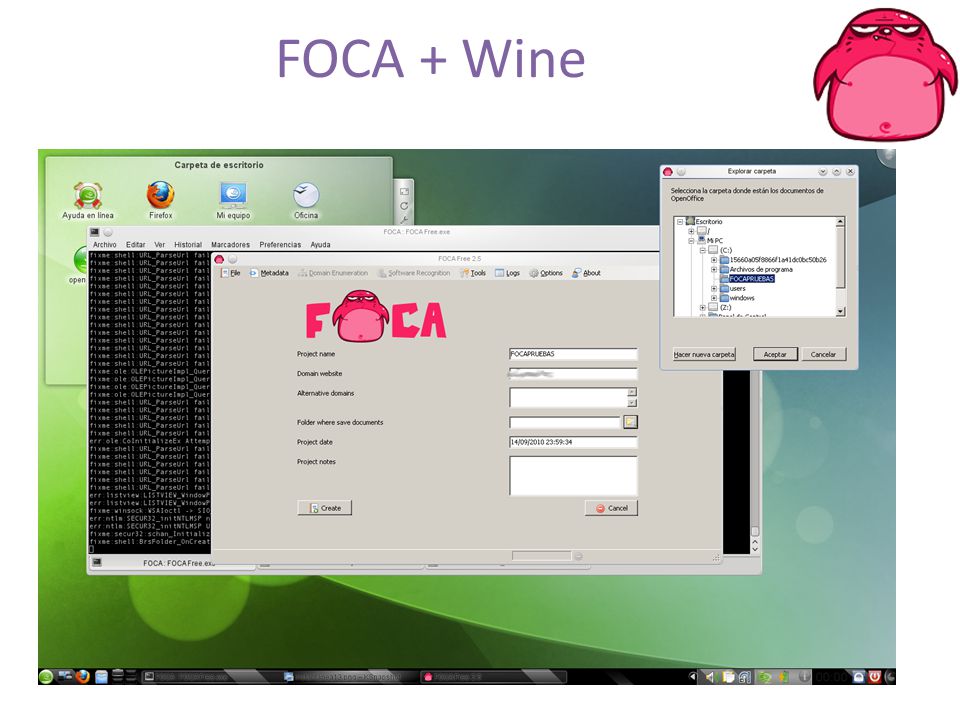Open Historial menu in terminal window
Image resolution: width=960 pixels, height=720 pixels.
(x=188, y=244)
